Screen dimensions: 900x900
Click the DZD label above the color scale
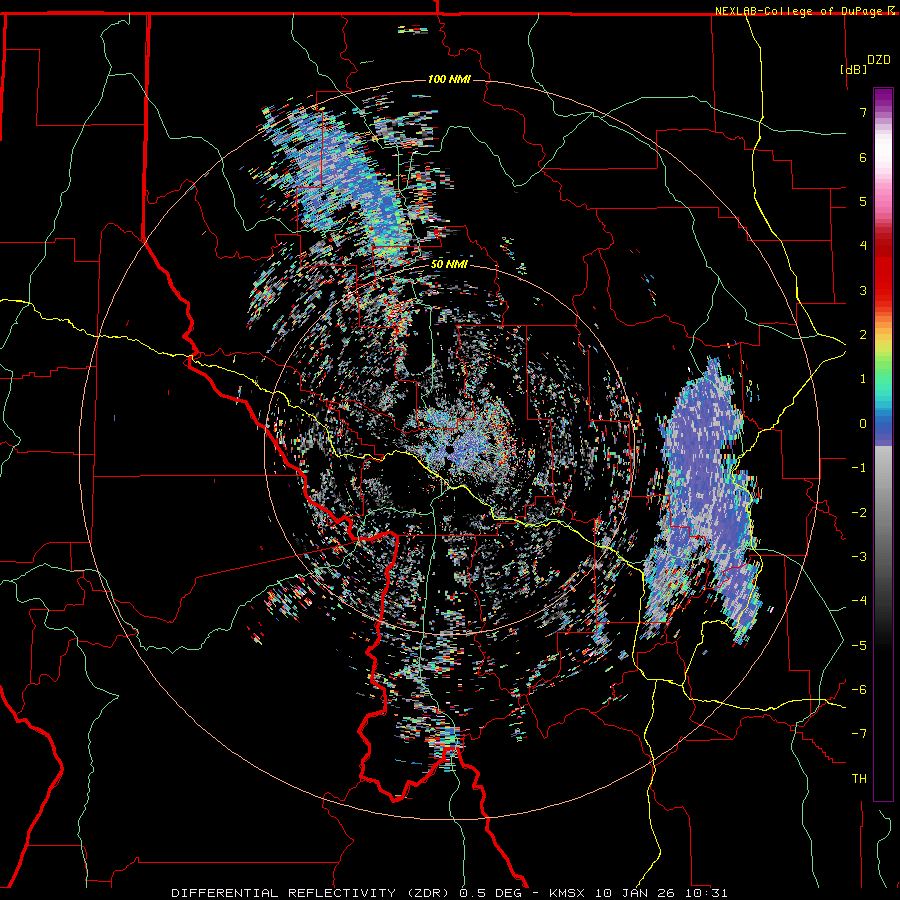coord(879,60)
